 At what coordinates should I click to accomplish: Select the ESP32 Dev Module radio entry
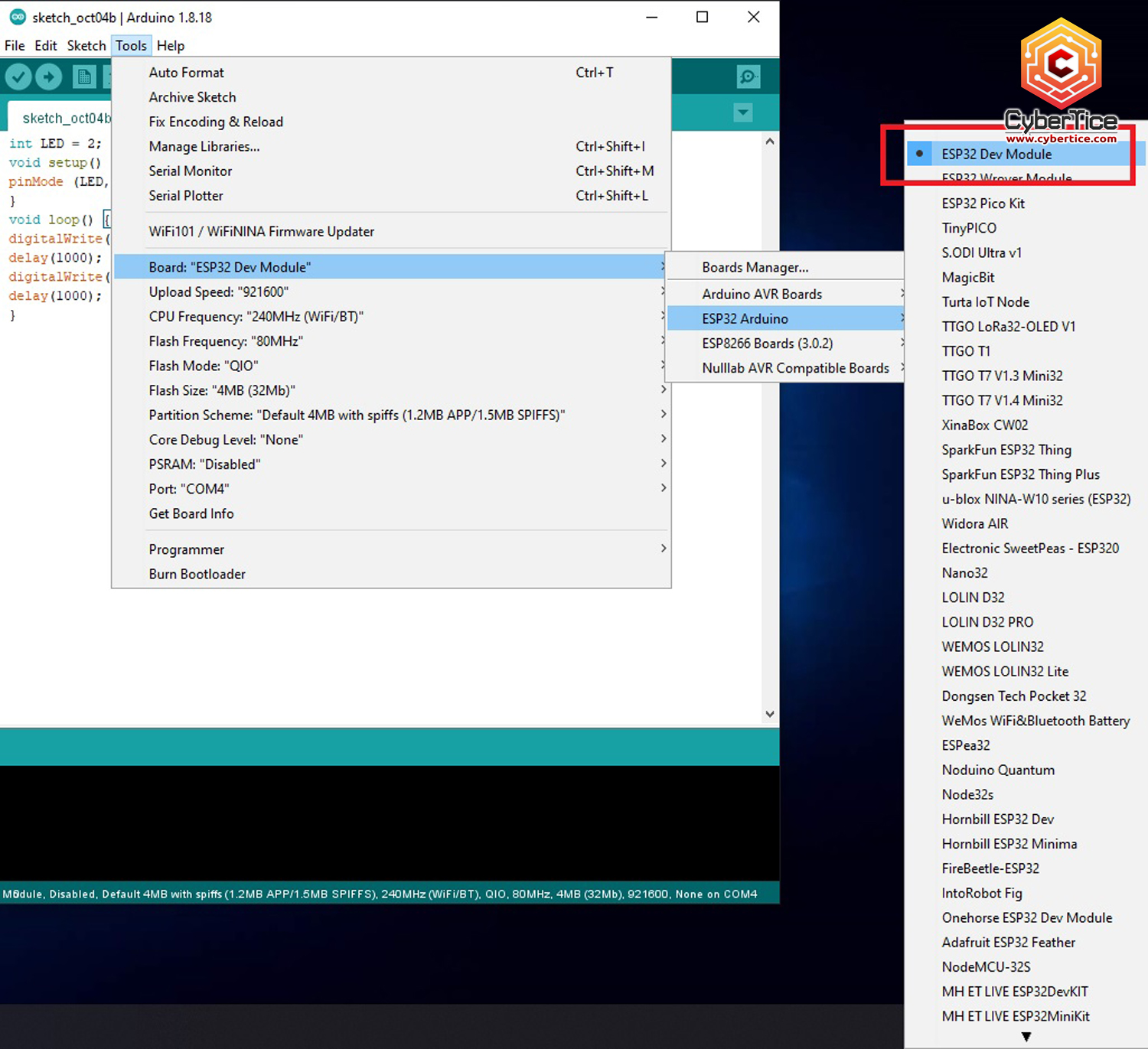[995, 154]
